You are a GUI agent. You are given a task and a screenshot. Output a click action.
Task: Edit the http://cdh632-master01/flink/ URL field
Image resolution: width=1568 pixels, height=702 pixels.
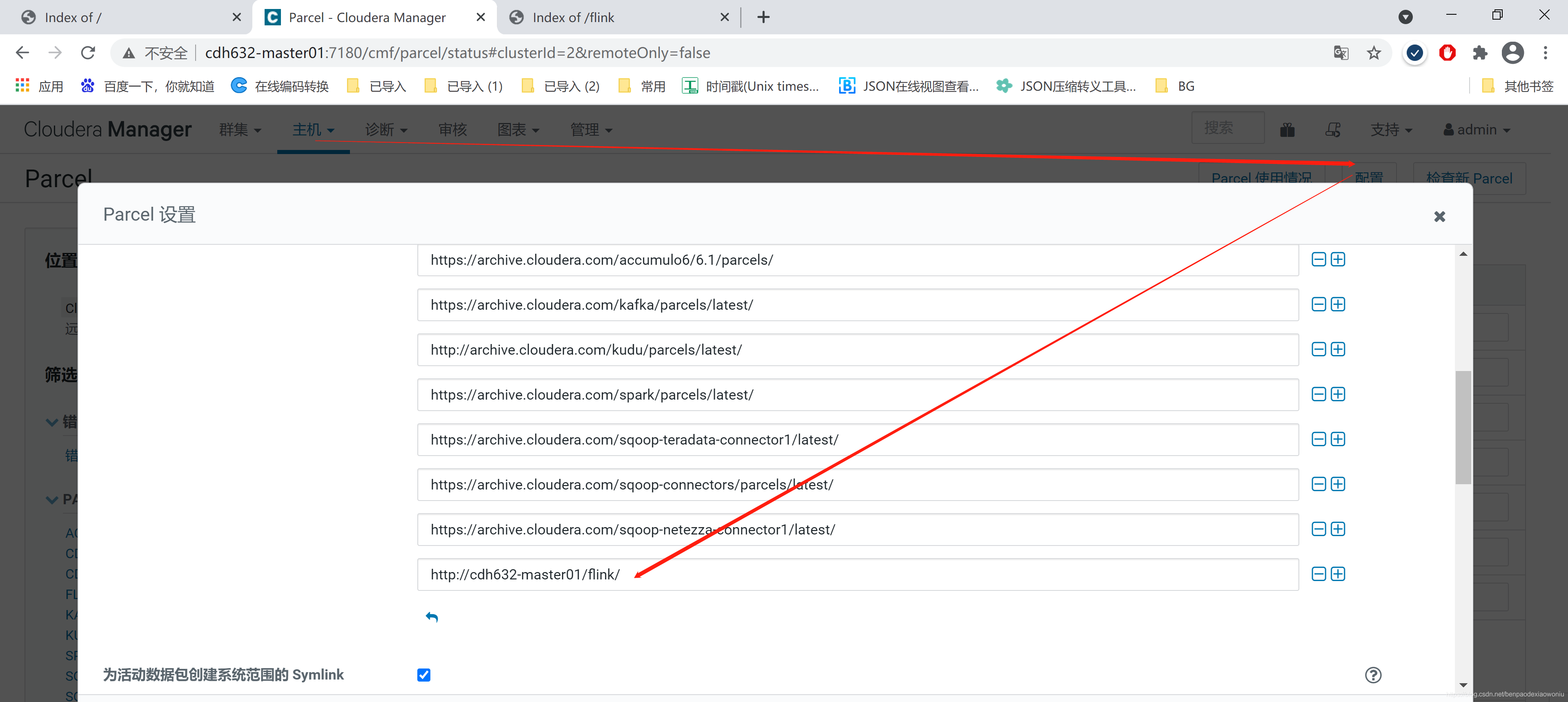(x=857, y=574)
